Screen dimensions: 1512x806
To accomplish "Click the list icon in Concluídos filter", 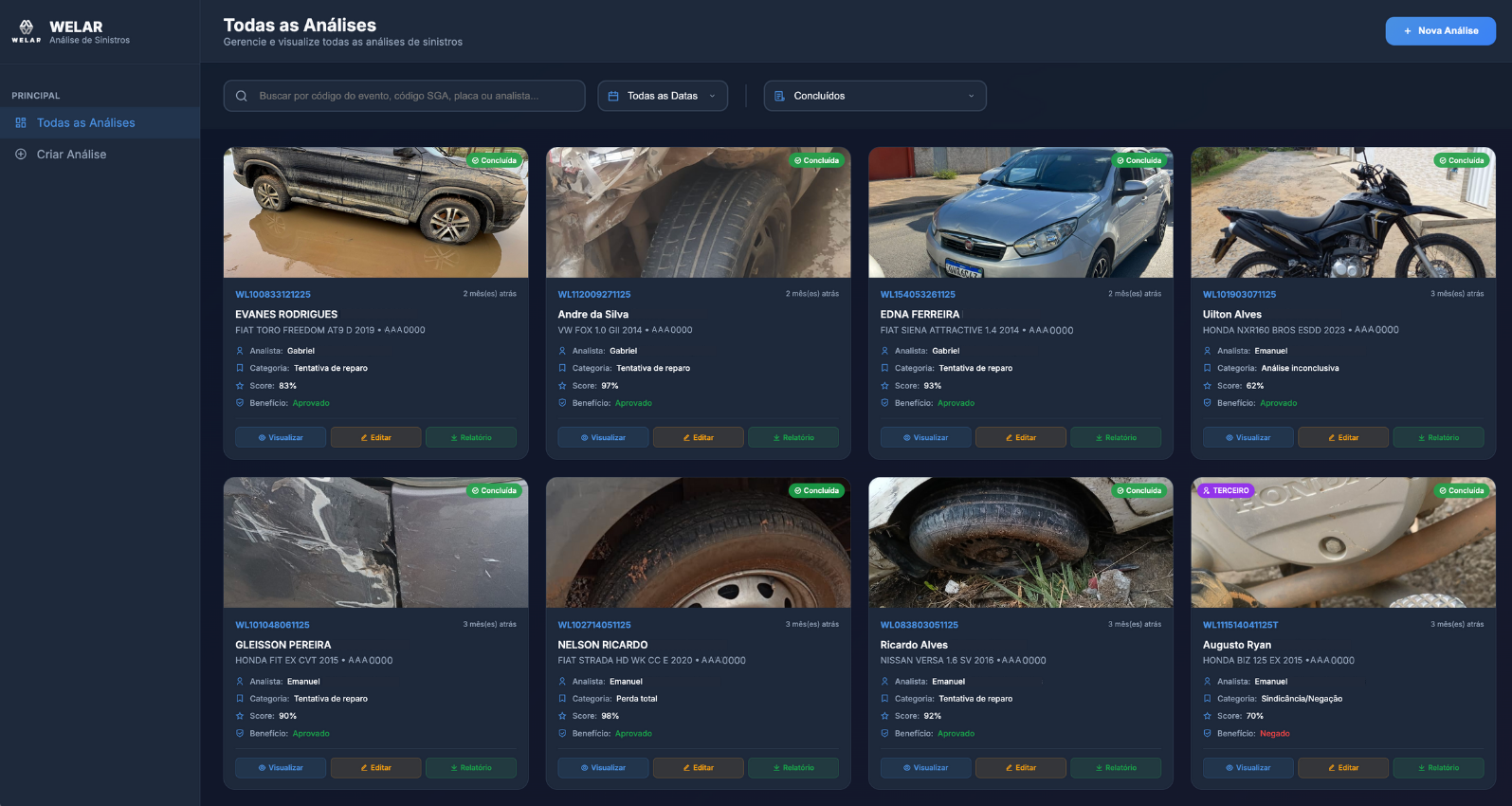I will (x=780, y=96).
